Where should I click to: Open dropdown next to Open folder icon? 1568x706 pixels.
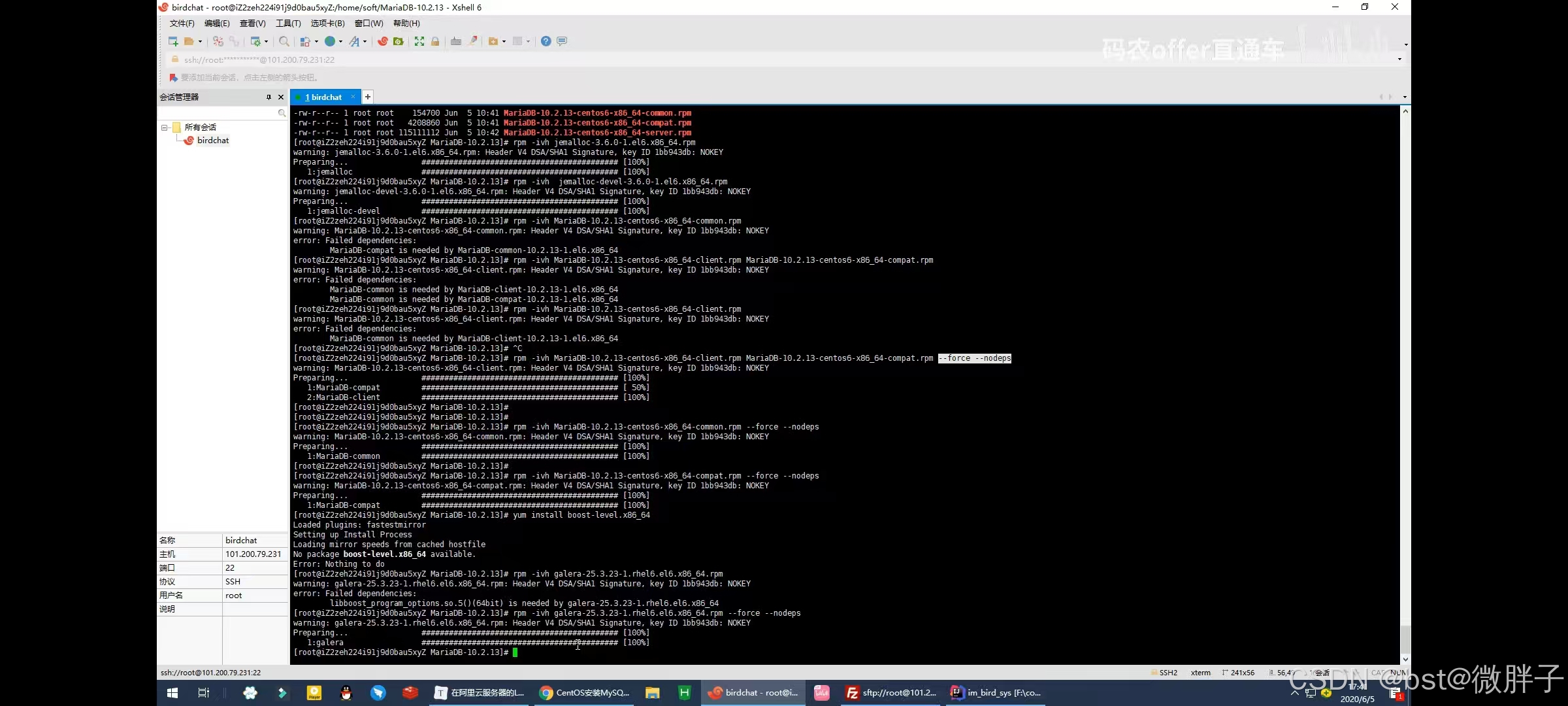pos(200,41)
